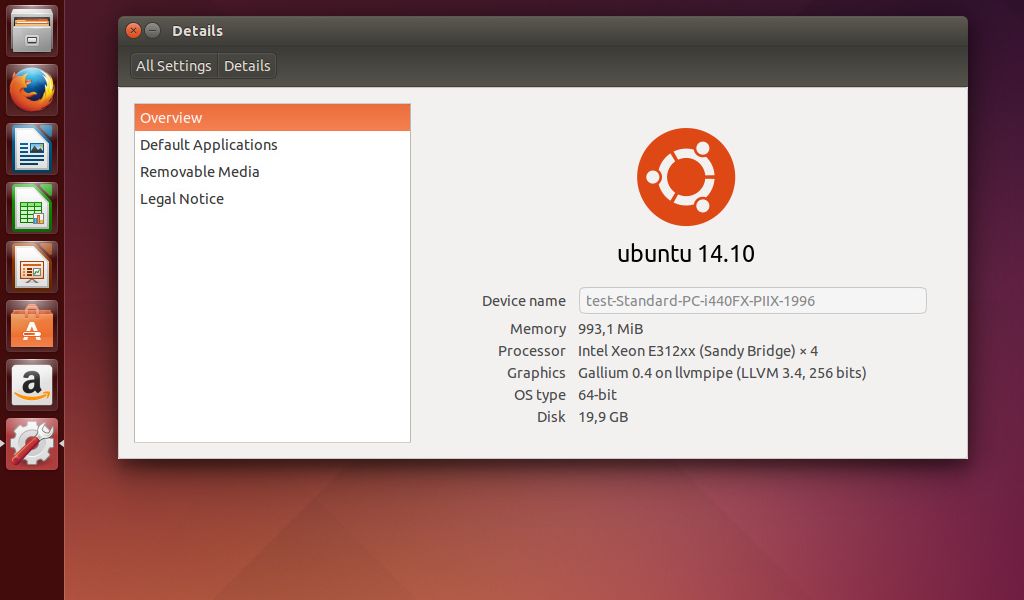Open Removable Media settings
This screenshot has width=1024, height=600.
point(199,171)
